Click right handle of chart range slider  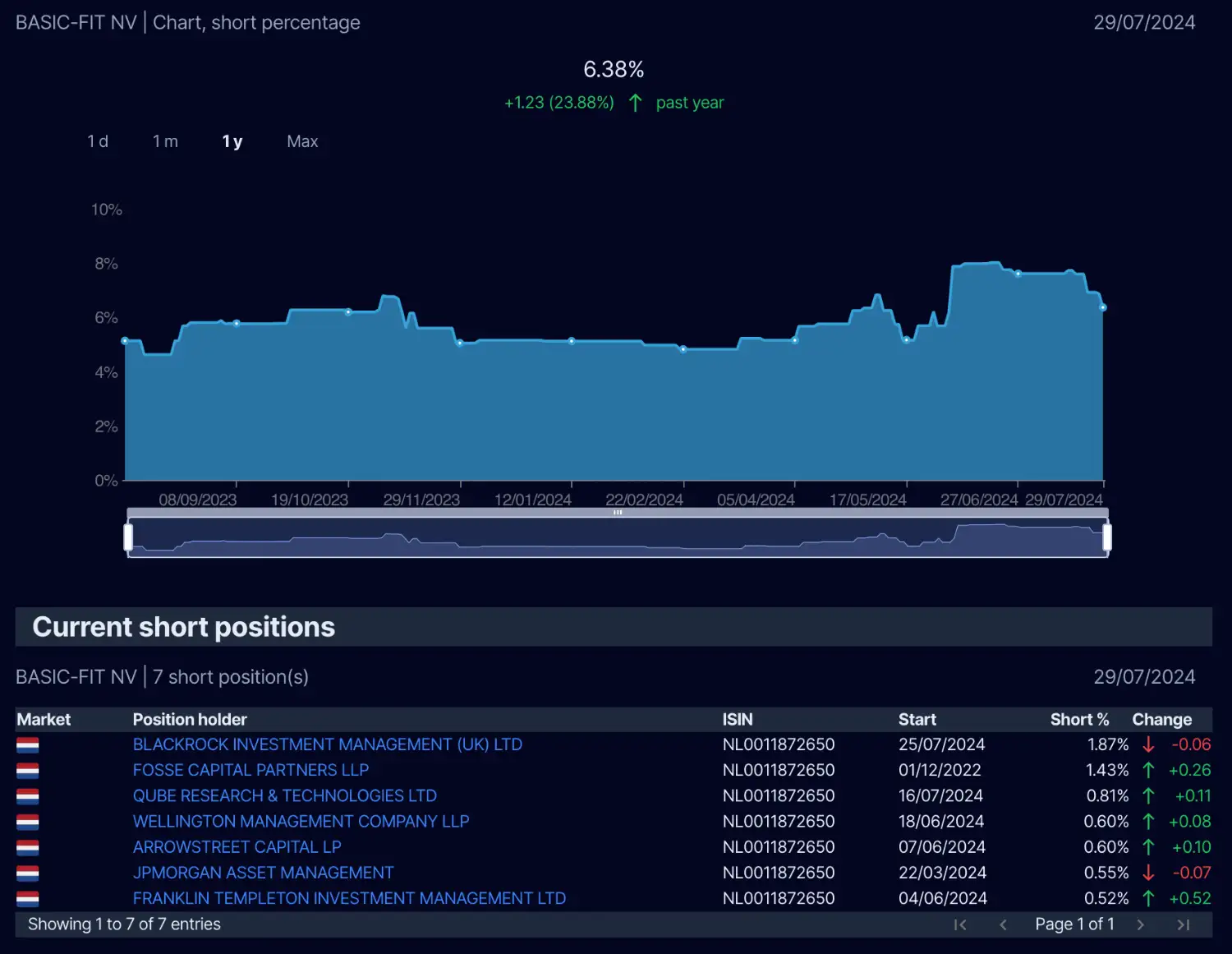(x=1107, y=537)
